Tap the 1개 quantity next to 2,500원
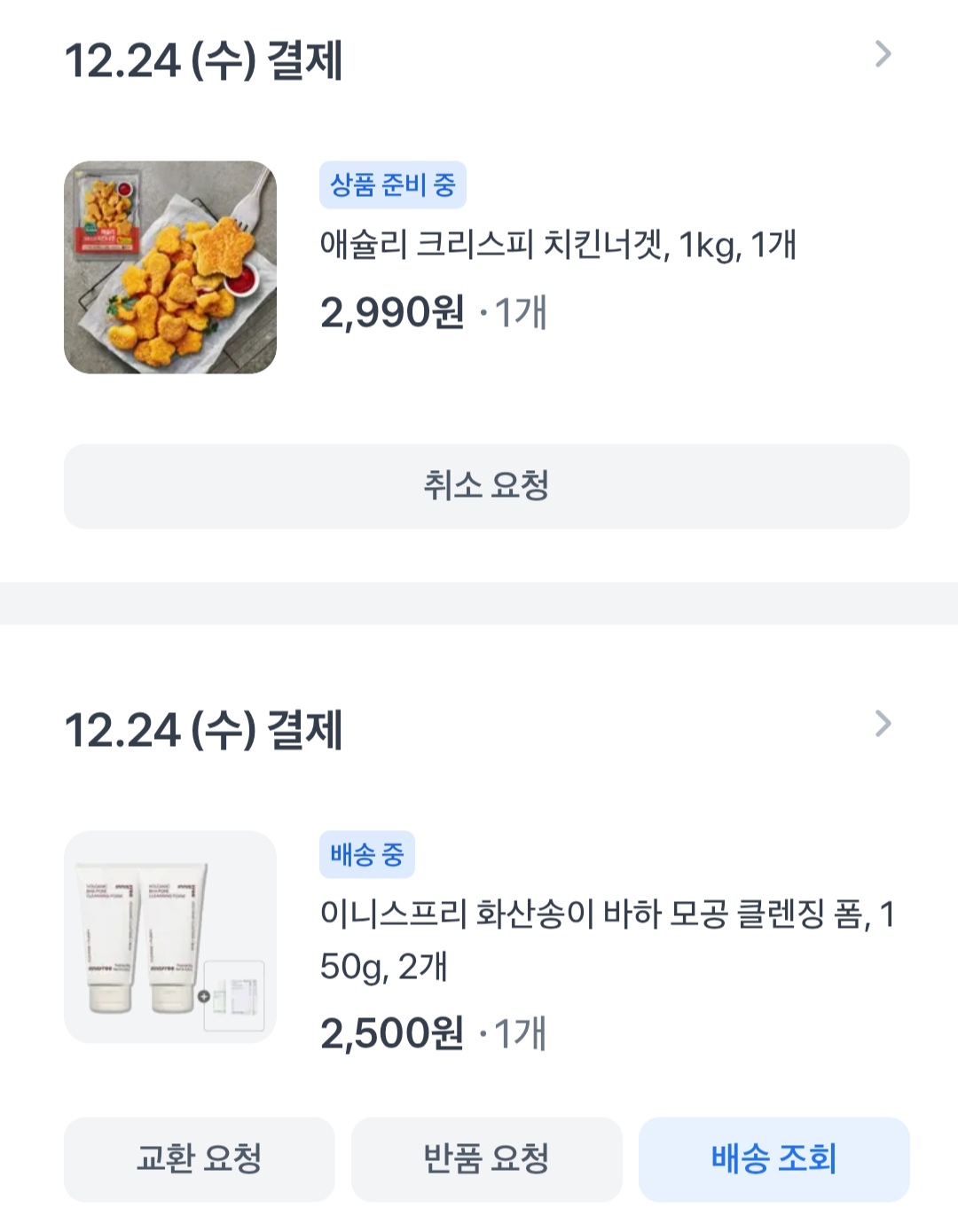Image resolution: width=958 pixels, height=1232 pixels. [520, 1033]
